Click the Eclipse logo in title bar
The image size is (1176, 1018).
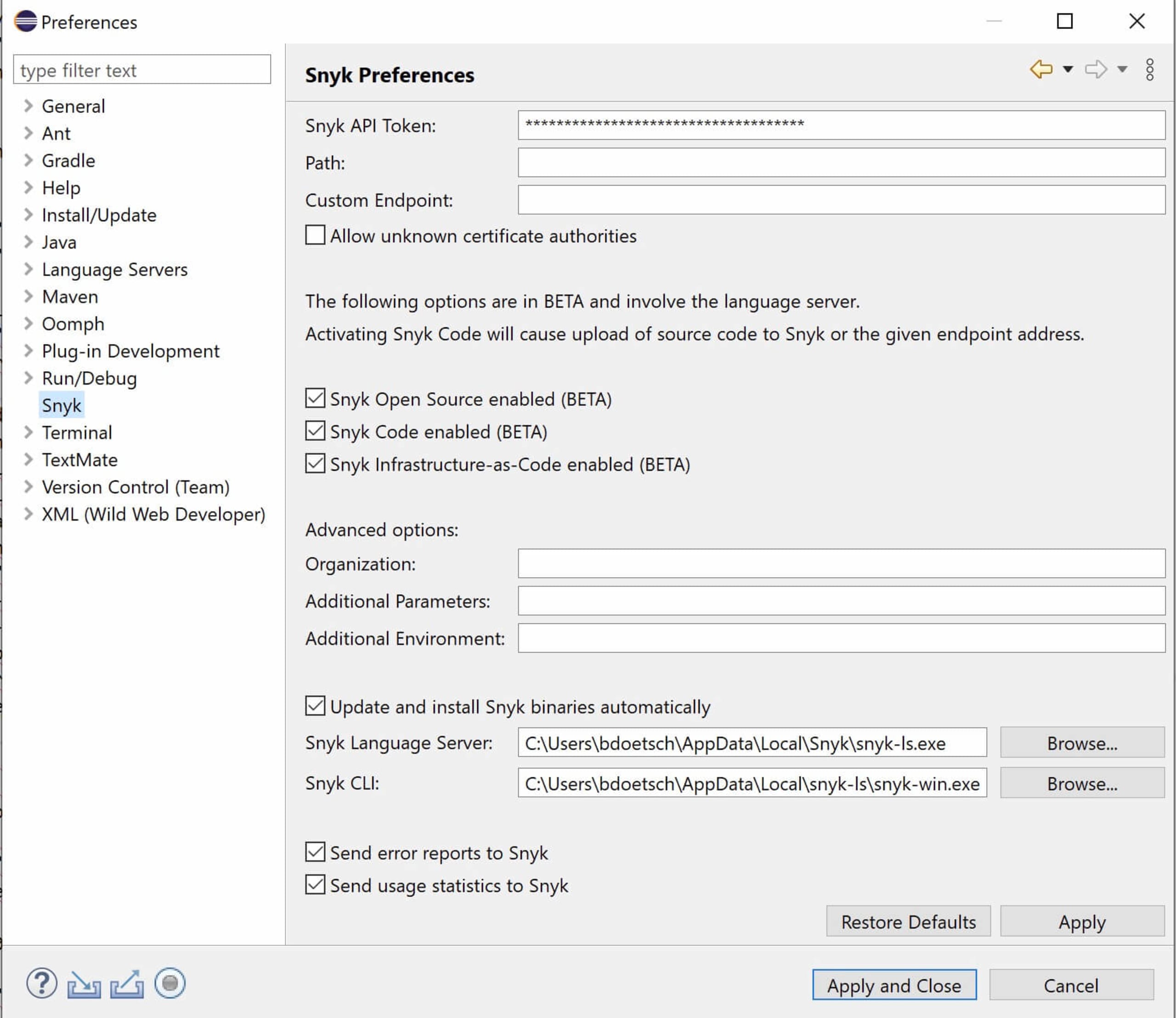click(26, 22)
